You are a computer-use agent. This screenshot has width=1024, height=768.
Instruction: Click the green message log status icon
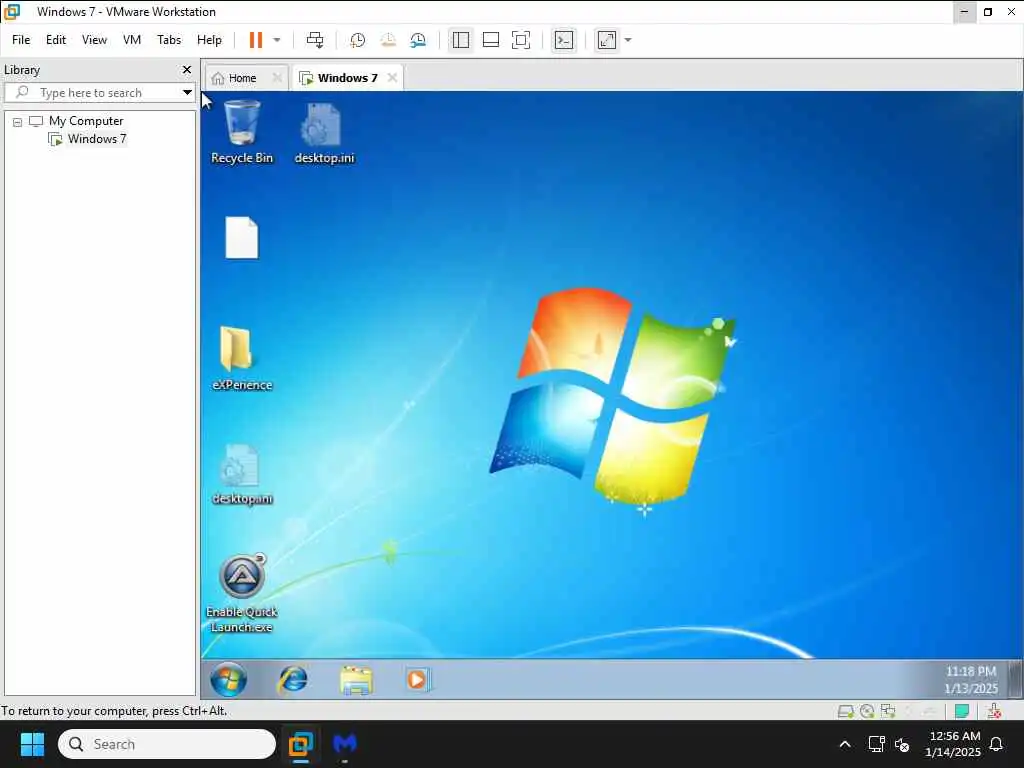(x=961, y=711)
